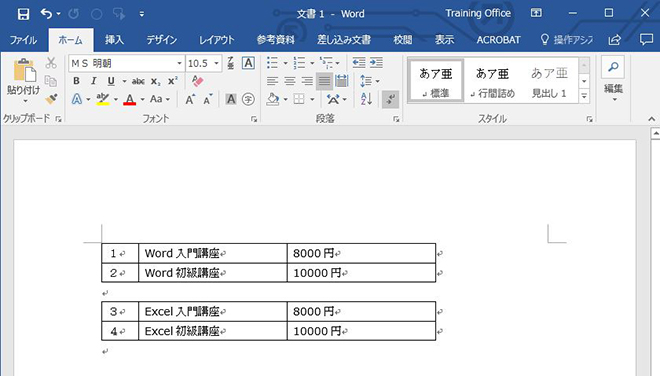Align text to the left
The width and height of the screenshot is (660, 376).
[x=272, y=81]
